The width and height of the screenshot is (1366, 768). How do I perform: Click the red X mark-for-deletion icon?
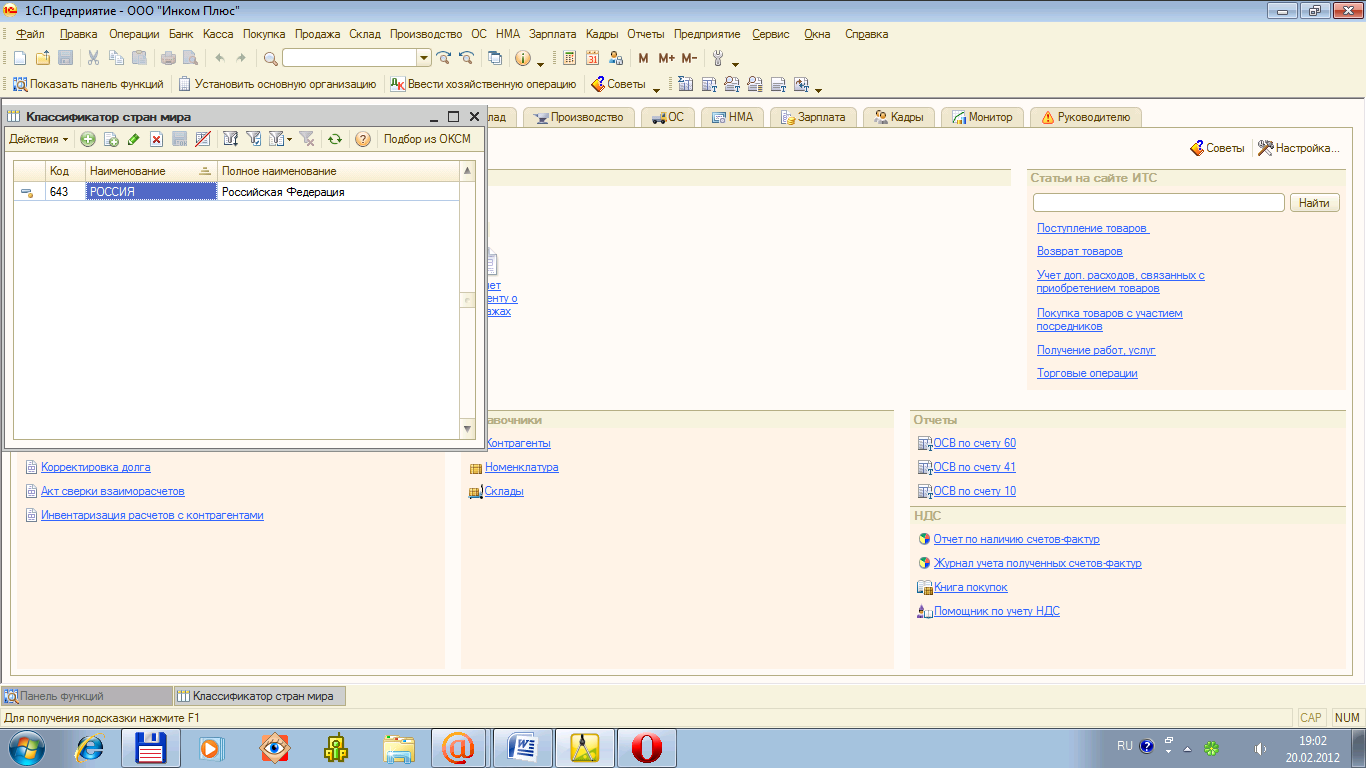point(157,139)
